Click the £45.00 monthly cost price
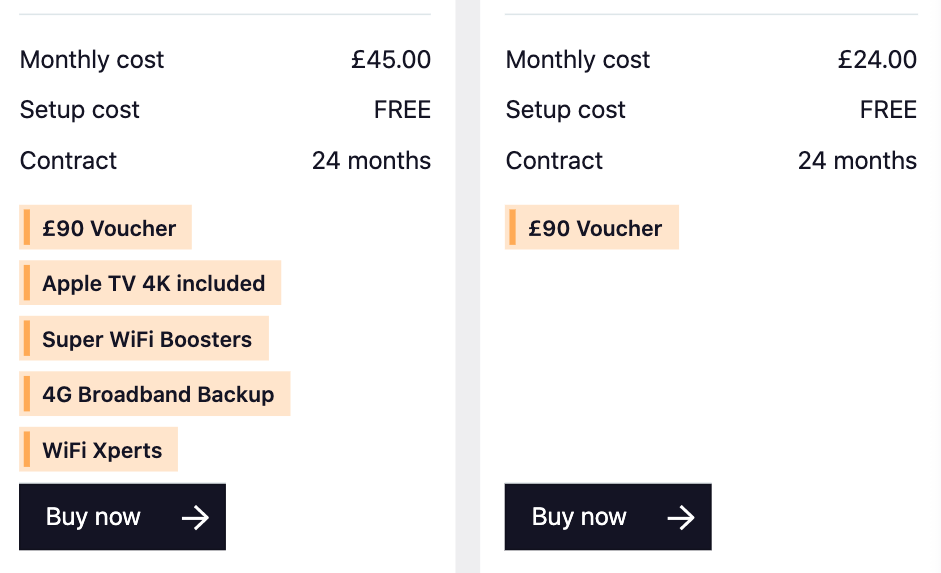The width and height of the screenshot is (941, 573). [391, 60]
